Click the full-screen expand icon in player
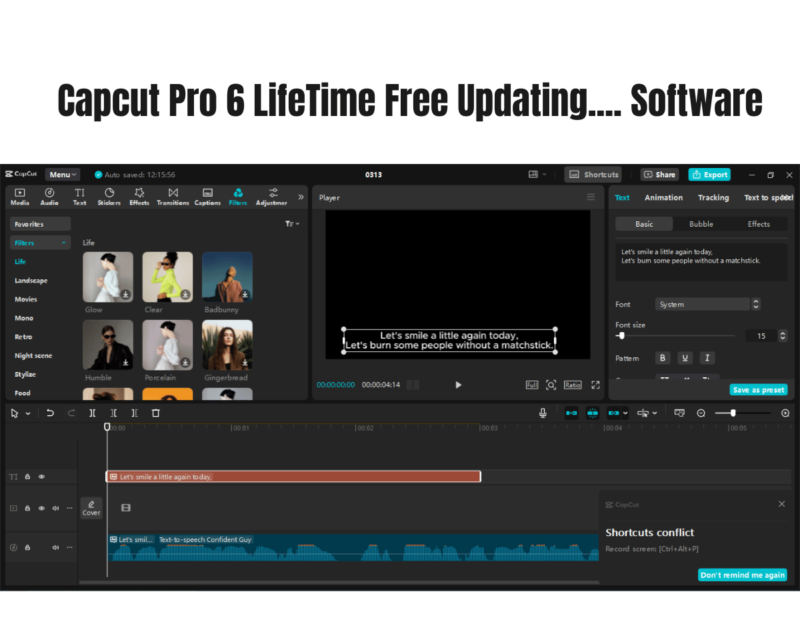Screen dimensions: 800x640 (x=595, y=385)
